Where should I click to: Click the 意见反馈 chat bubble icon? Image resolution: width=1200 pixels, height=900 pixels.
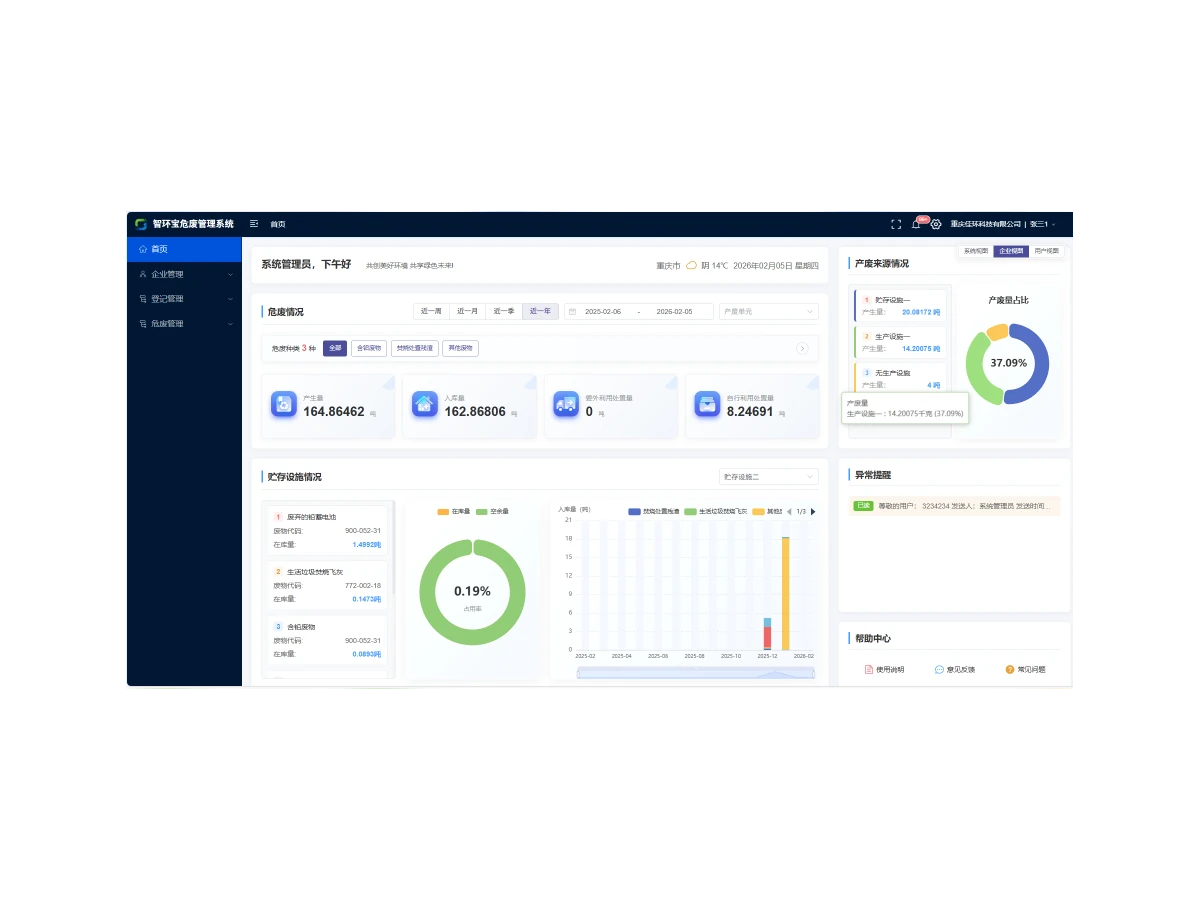(939, 669)
